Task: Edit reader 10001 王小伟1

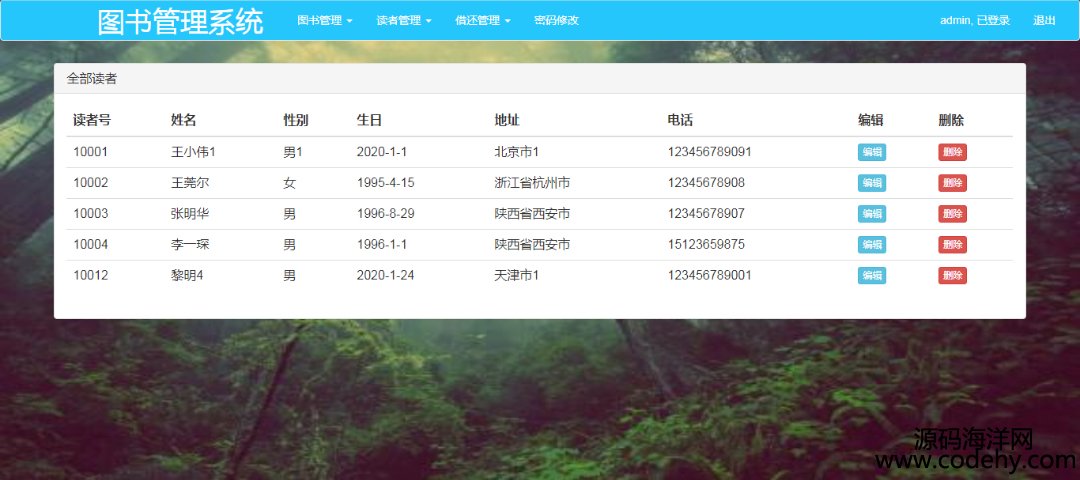Action: 871,152
